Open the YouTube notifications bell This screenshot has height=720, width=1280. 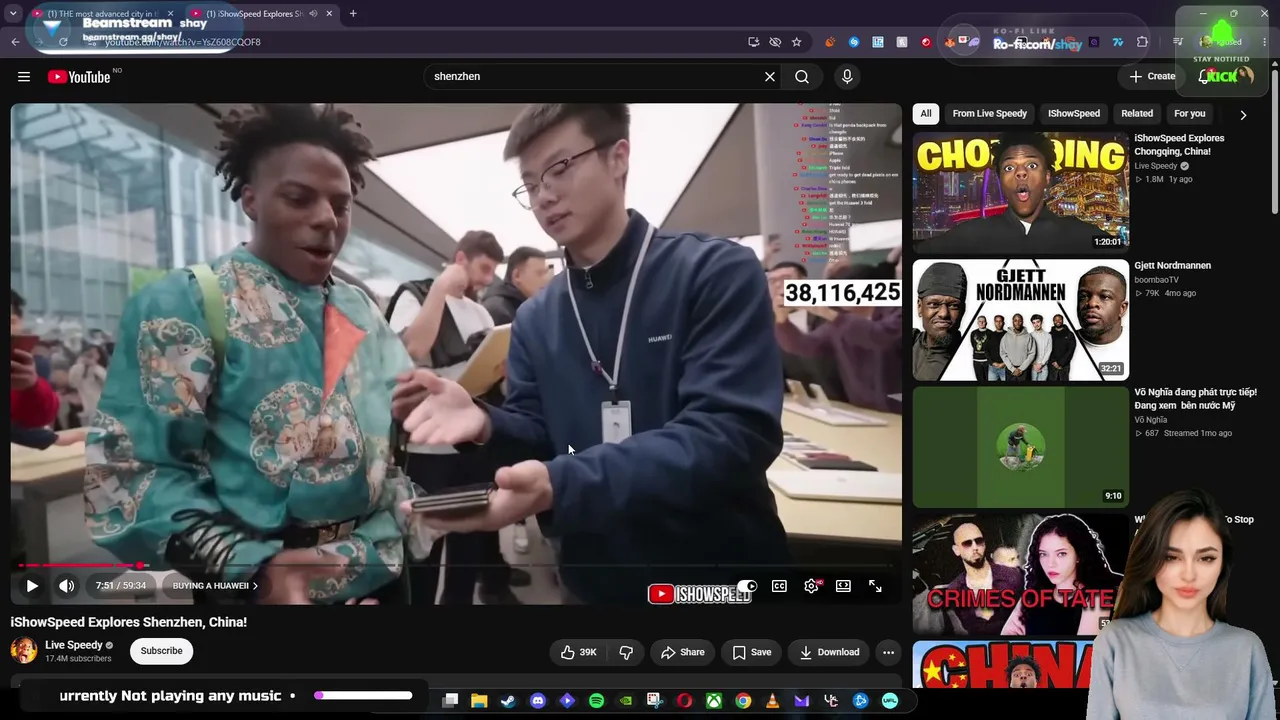1205,77
